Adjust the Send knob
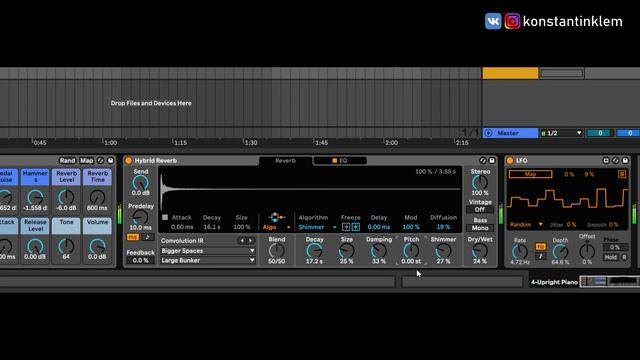Image resolution: width=640 pixels, height=360 pixels. [141, 183]
